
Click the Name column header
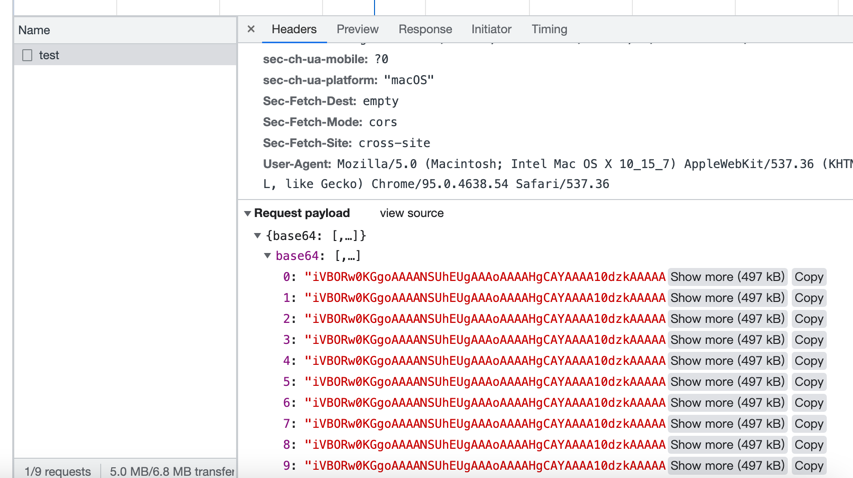[x=34, y=30]
